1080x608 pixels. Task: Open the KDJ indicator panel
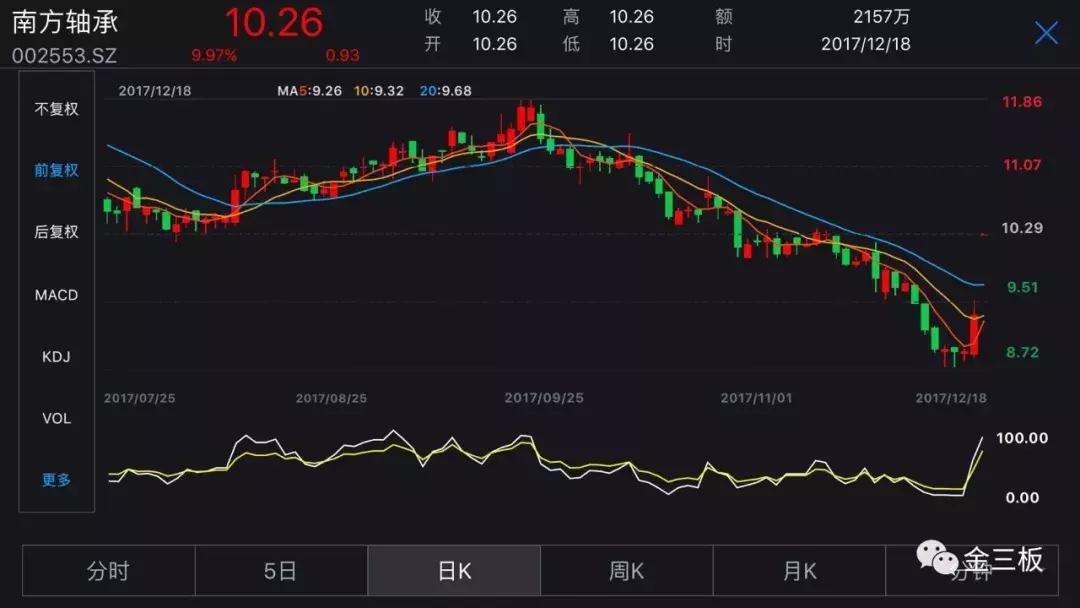(x=55, y=356)
